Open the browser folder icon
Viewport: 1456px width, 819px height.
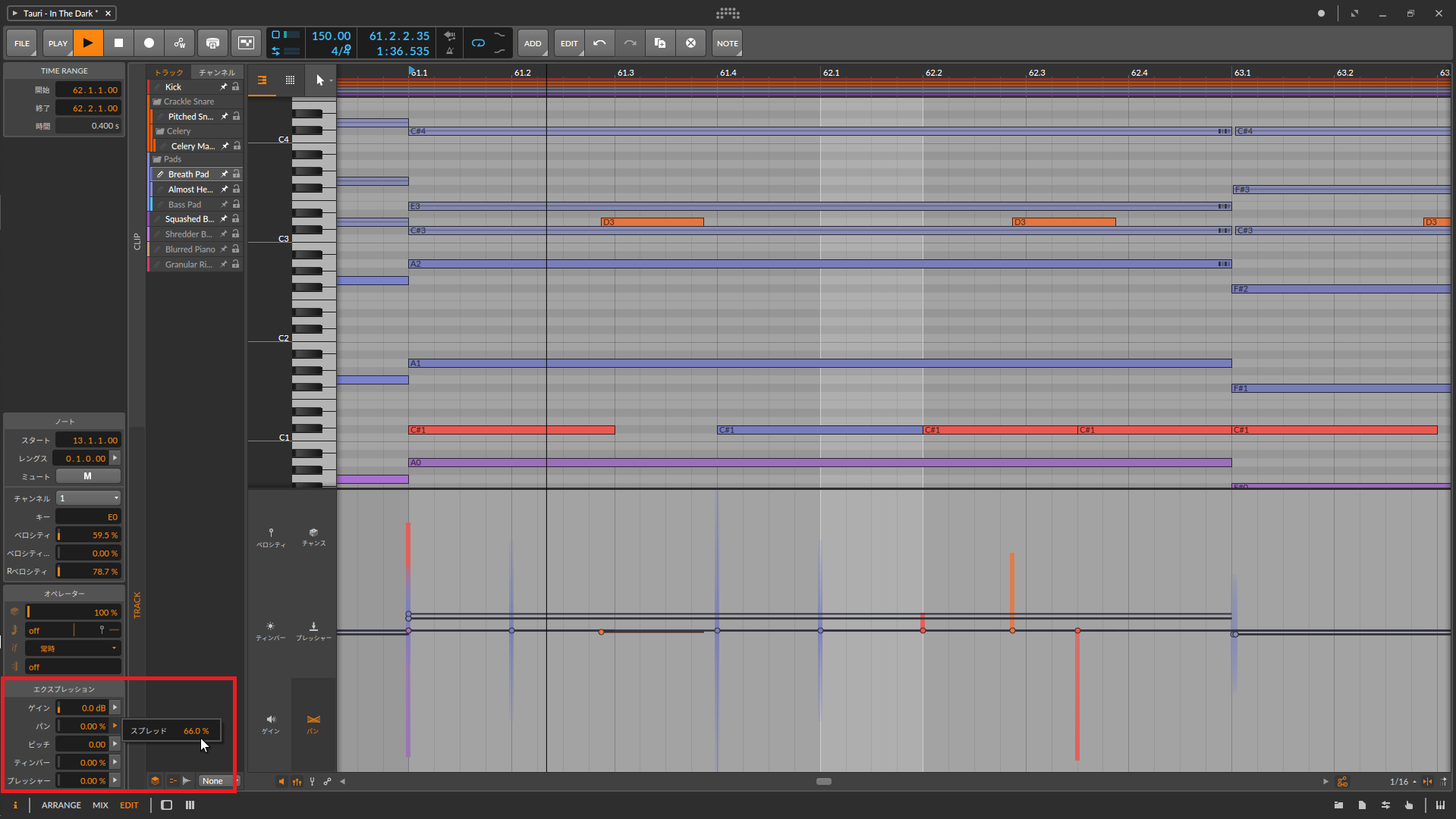(x=1338, y=805)
